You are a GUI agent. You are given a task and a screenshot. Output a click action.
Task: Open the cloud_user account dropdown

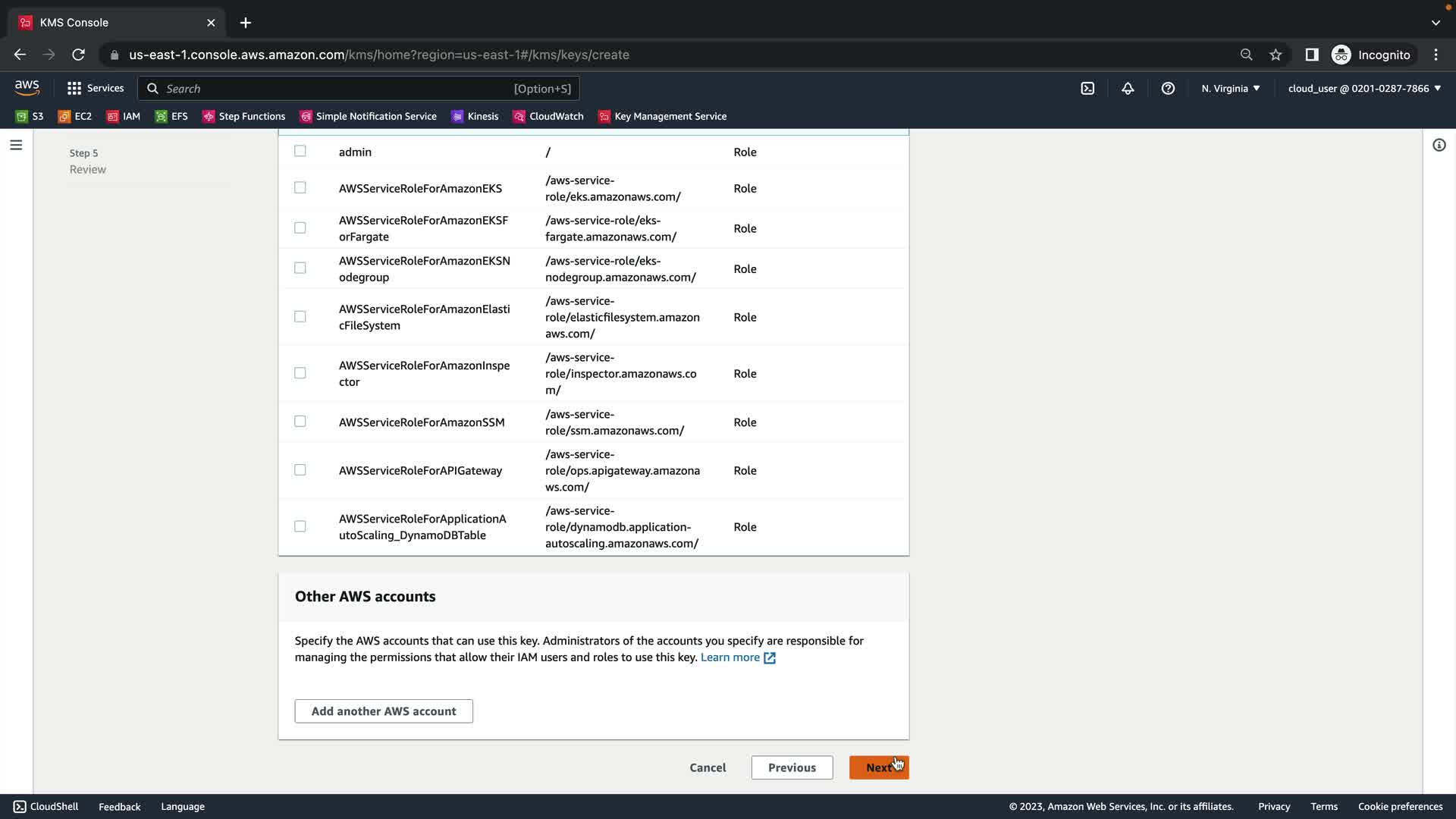(1363, 89)
